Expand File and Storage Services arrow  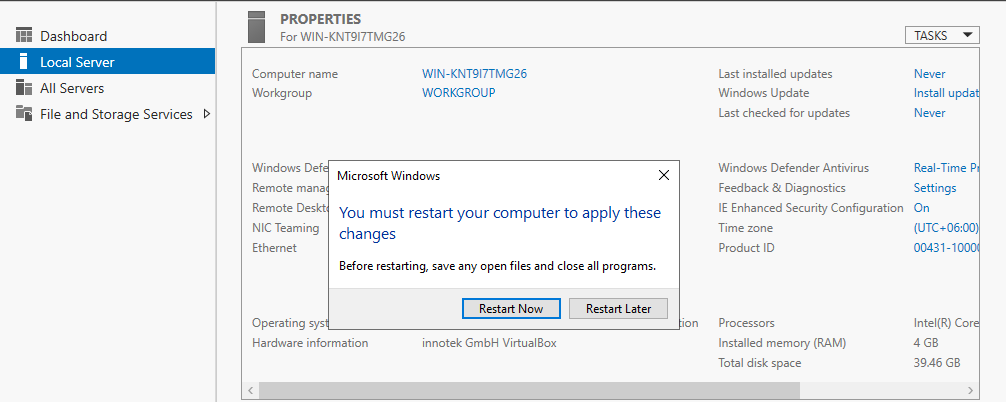pos(207,114)
